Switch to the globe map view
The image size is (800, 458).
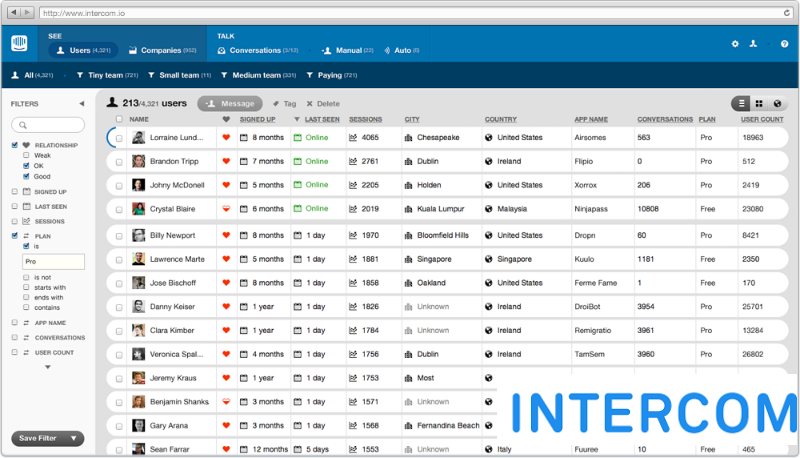[777, 103]
